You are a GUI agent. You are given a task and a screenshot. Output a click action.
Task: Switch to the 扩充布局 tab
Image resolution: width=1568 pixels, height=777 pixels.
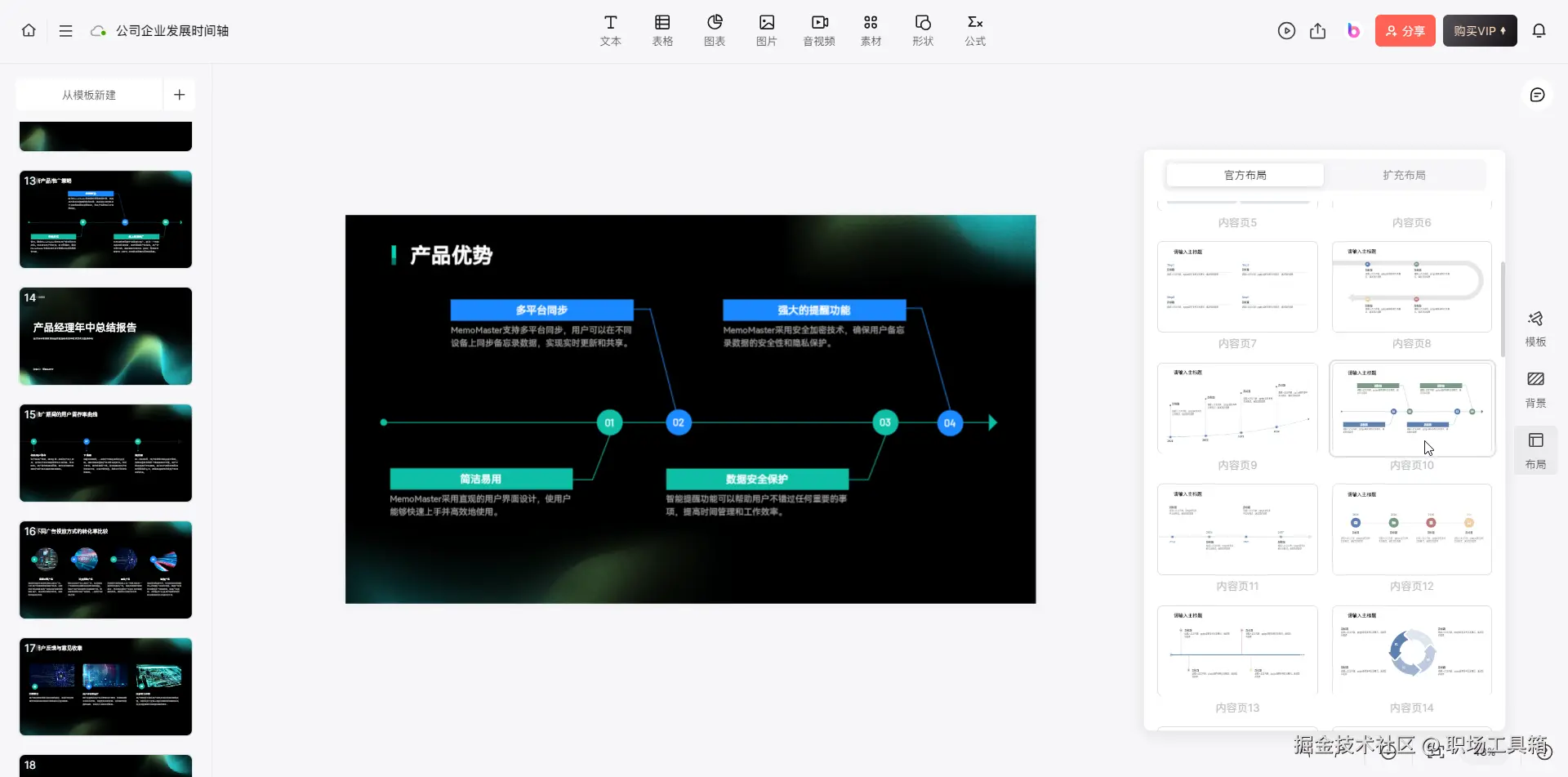1404,175
